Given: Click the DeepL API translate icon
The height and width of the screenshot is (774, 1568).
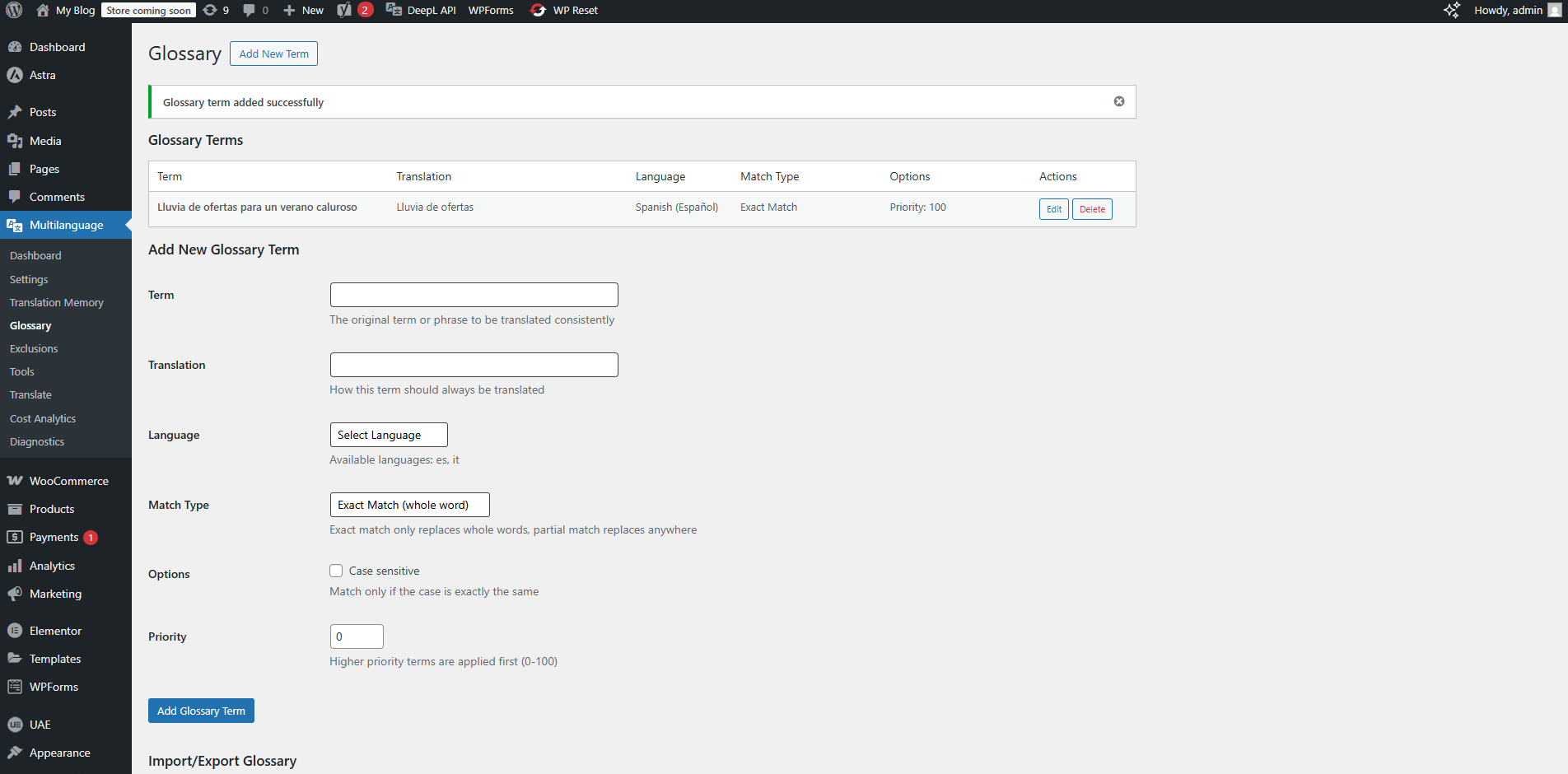Looking at the screenshot, I should coord(394,10).
